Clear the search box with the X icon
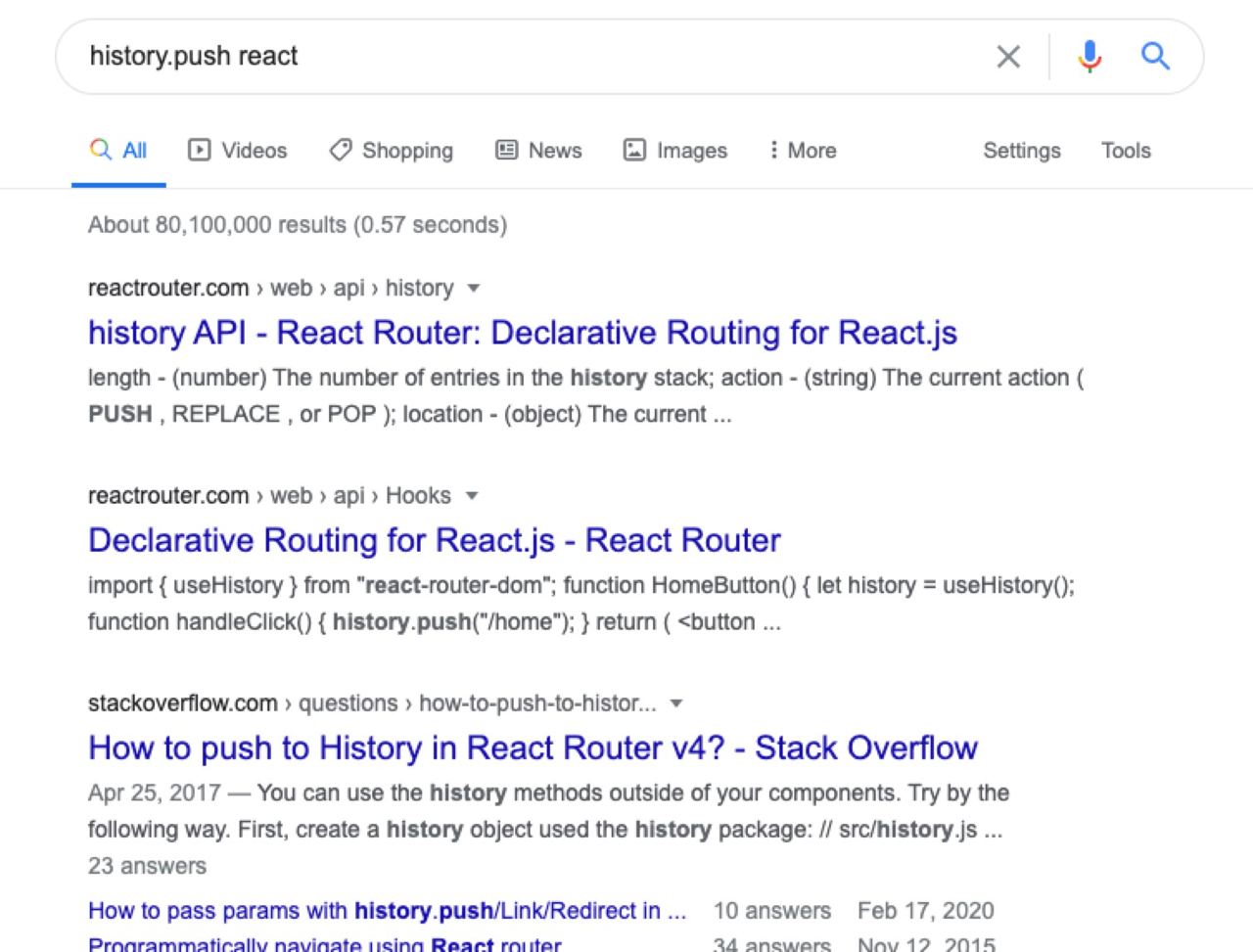 click(x=1008, y=57)
